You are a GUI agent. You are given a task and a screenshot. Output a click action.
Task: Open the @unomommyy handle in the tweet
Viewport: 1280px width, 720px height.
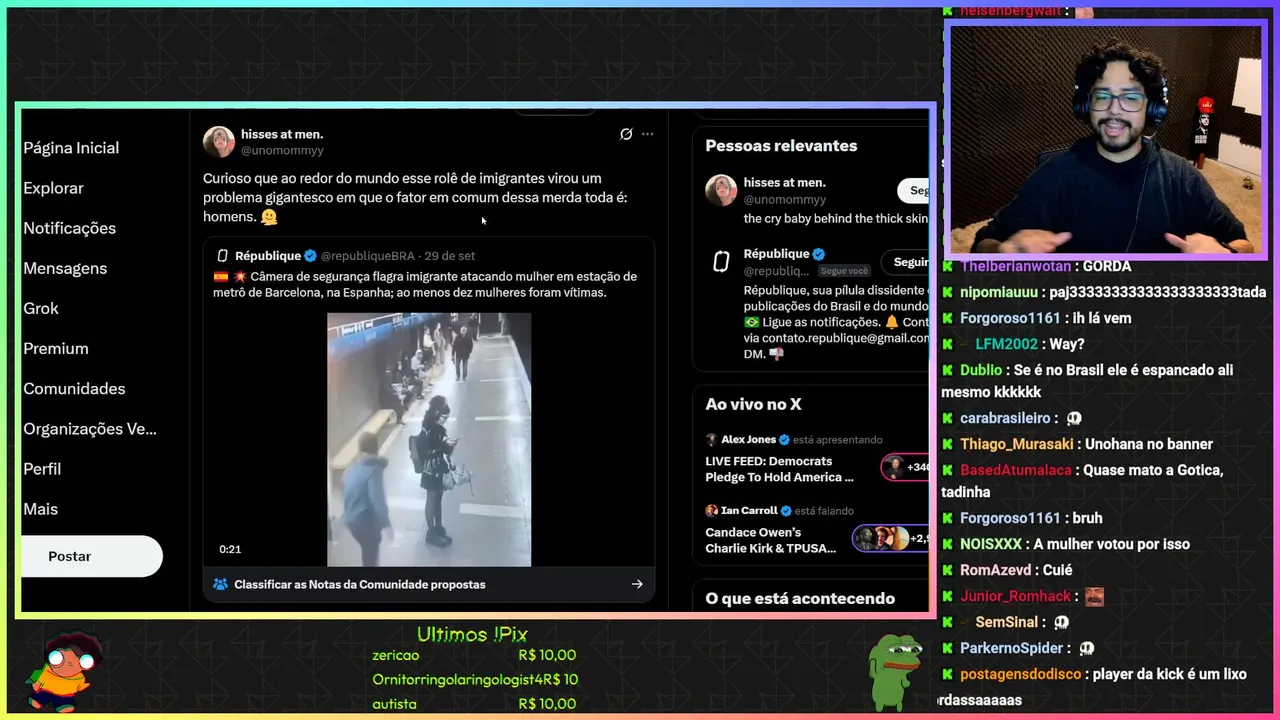(282, 150)
